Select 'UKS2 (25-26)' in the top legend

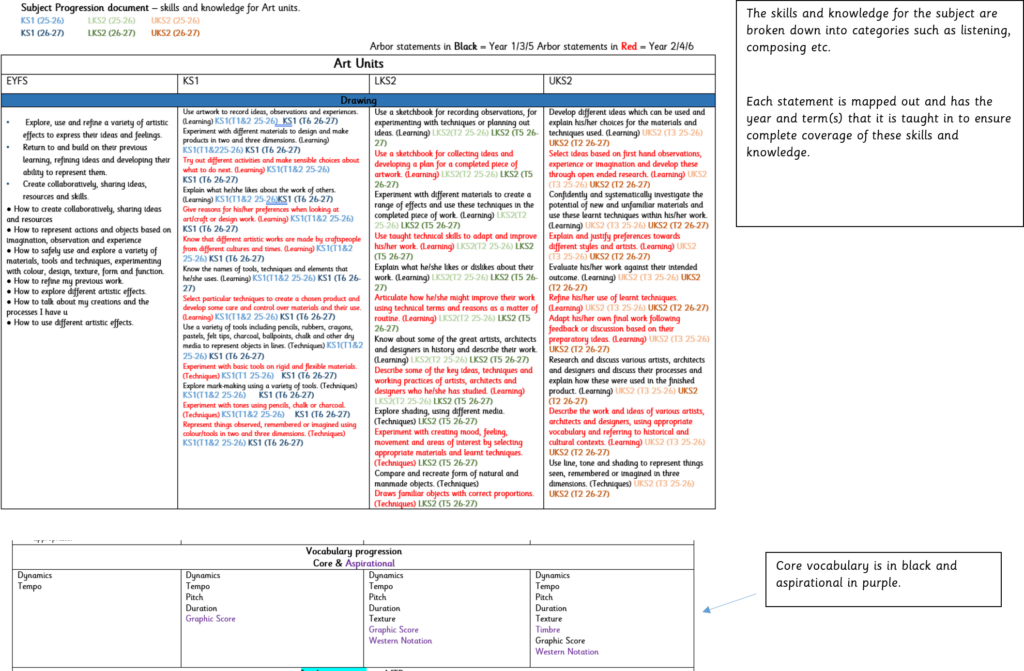tap(175, 21)
